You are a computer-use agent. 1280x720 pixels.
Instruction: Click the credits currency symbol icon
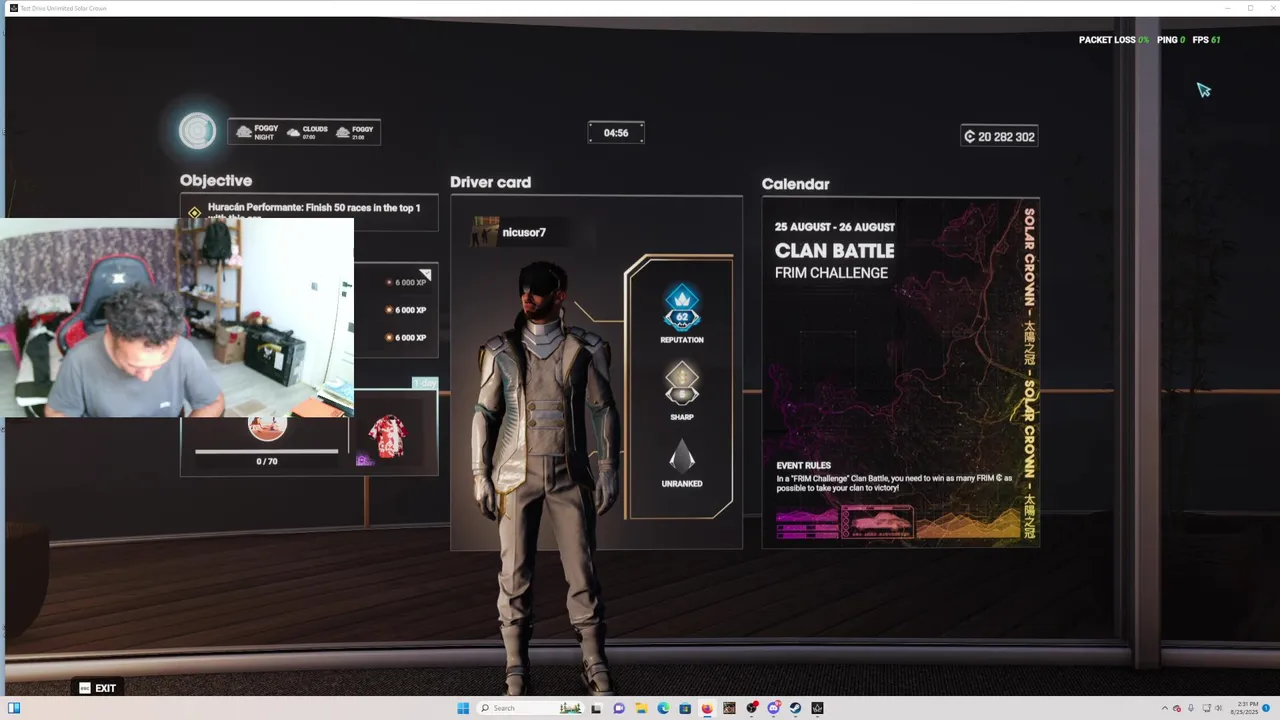pyautogui.click(x=969, y=136)
